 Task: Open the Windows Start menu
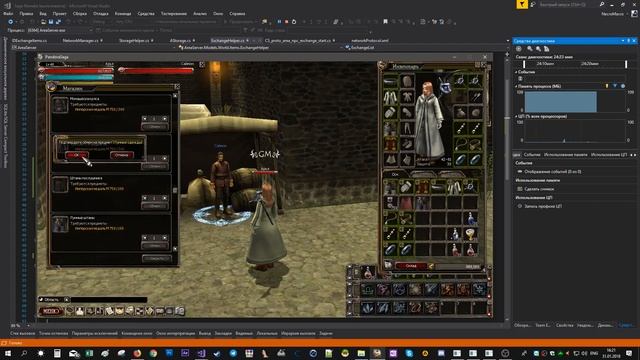pyautogui.click(x=8, y=353)
